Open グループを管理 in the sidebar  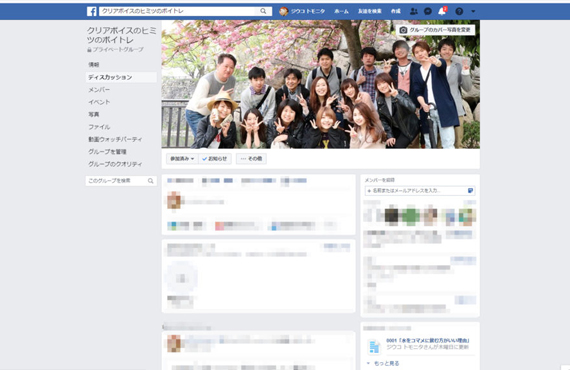coord(107,152)
